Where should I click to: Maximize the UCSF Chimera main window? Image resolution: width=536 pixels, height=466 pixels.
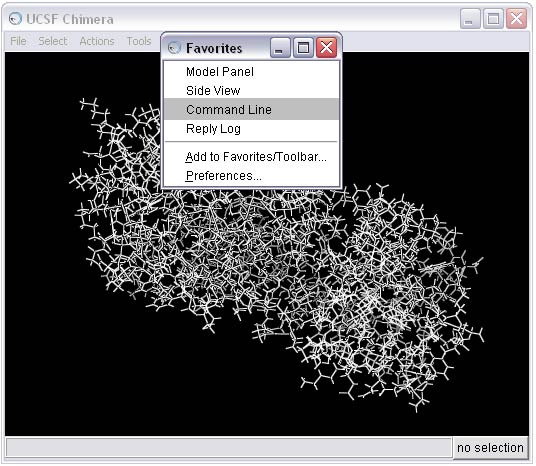click(x=493, y=19)
